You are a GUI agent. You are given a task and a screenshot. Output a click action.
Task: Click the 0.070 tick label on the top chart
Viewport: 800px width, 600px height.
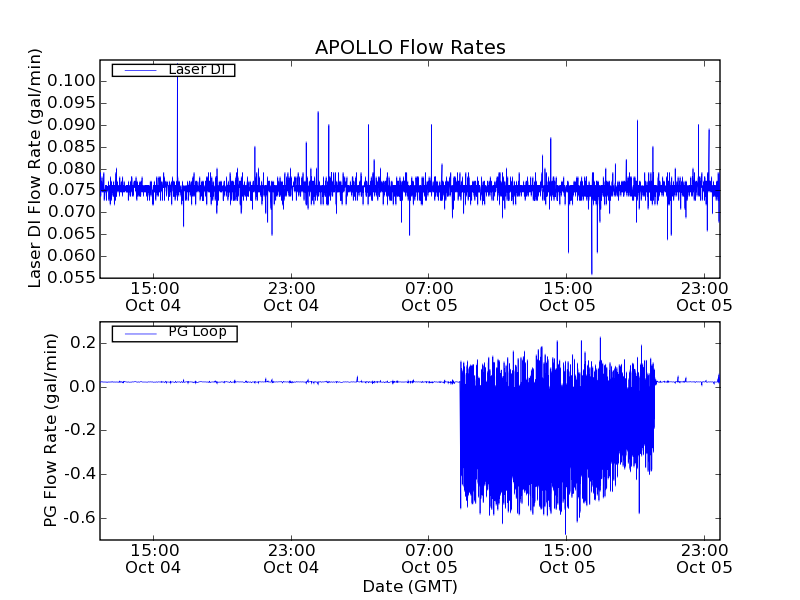[71, 212]
